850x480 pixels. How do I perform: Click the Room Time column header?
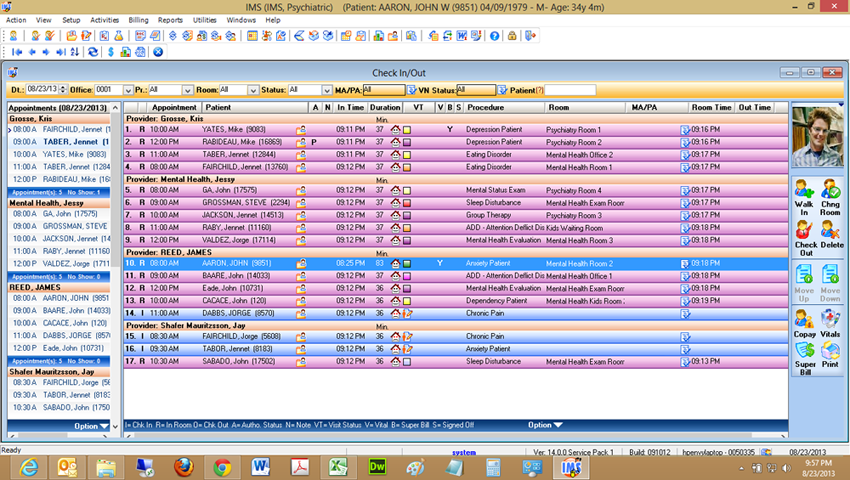[711, 107]
